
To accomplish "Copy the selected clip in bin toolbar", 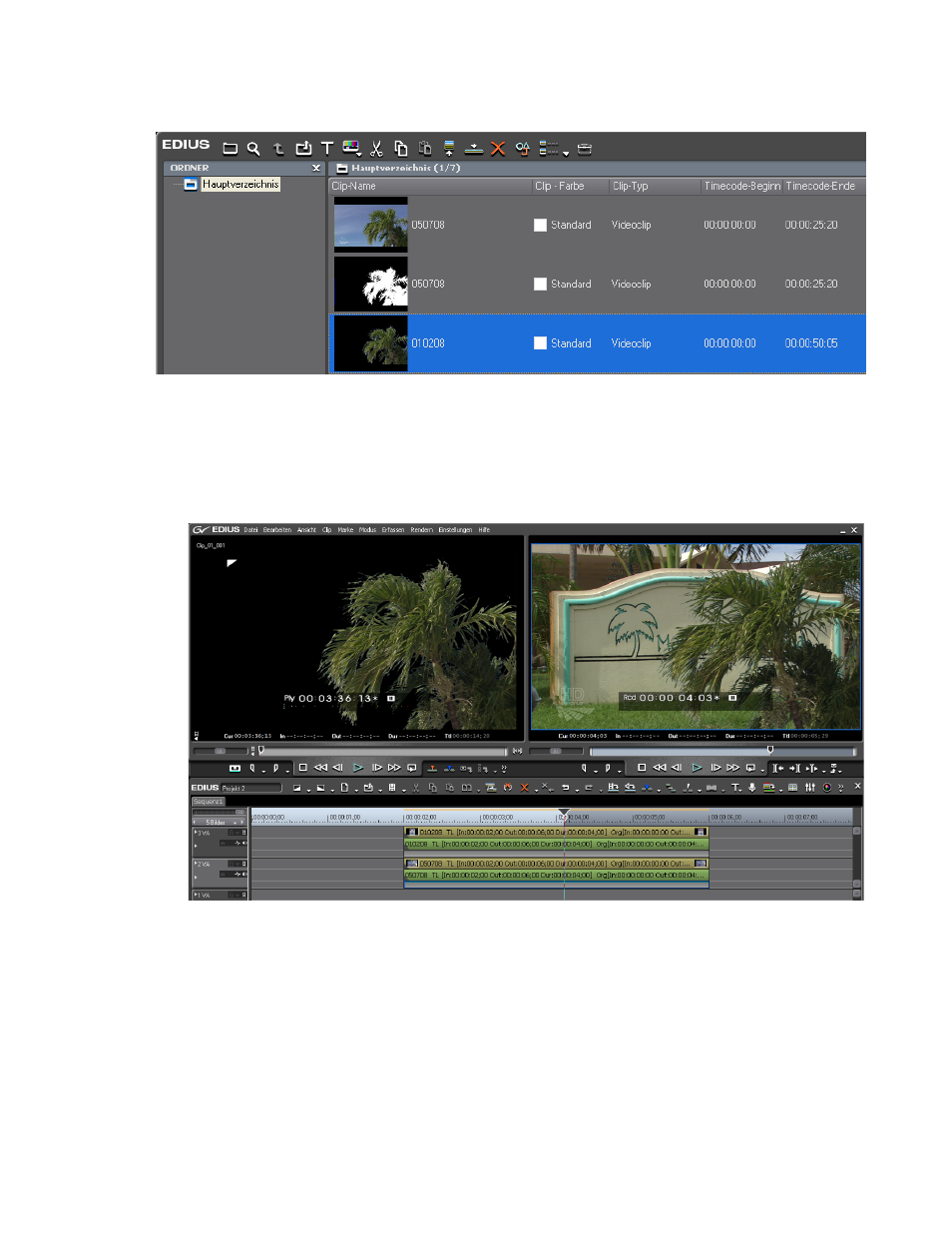I will [x=400, y=149].
